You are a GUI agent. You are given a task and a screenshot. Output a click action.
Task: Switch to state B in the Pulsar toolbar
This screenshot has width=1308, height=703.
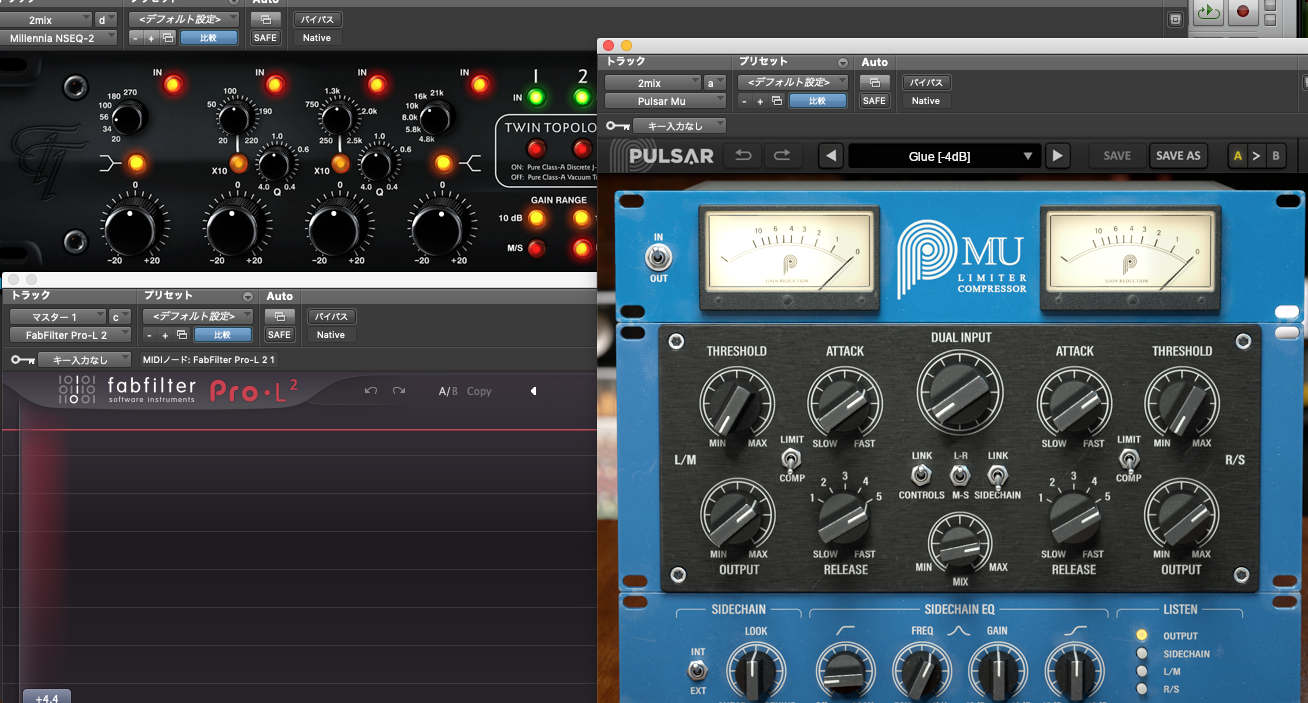coord(1275,156)
